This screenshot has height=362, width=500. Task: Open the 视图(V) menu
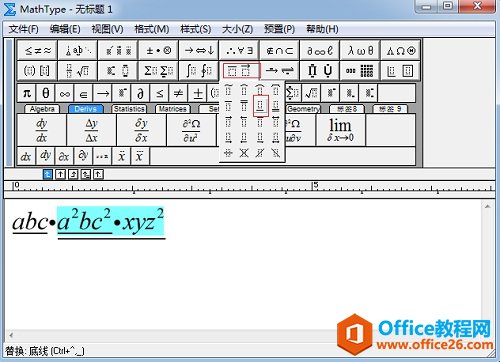point(107,29)
